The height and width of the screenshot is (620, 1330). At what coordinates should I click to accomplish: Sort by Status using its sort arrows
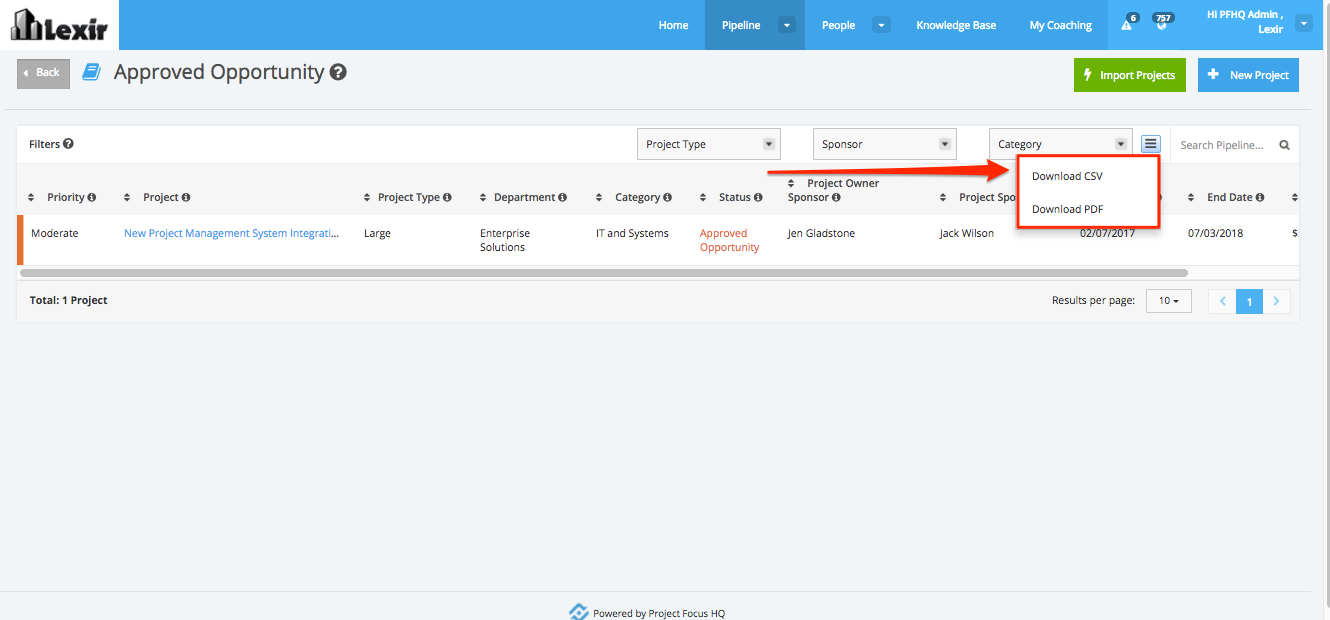pos(704,198)
